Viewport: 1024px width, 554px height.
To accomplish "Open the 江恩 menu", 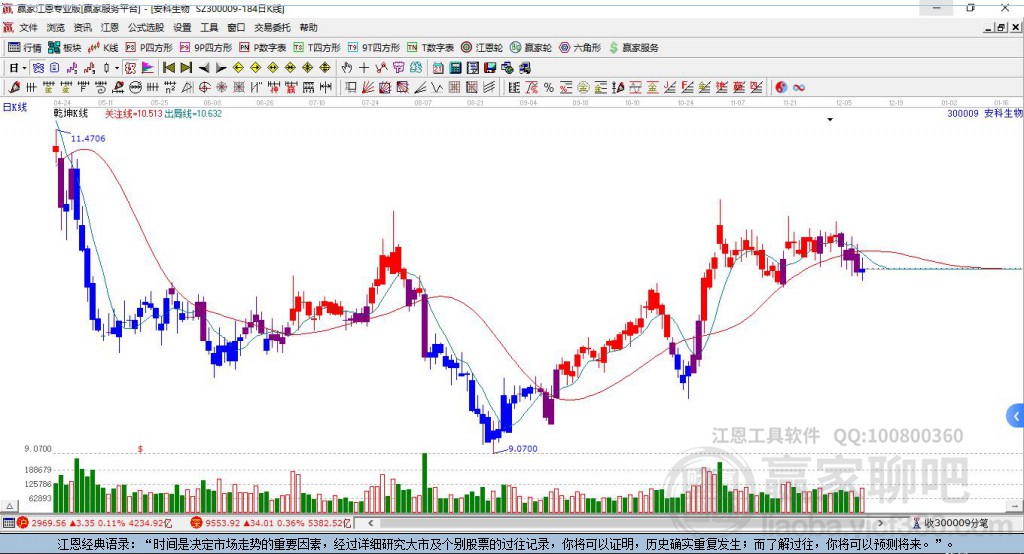I will (110, 27).
